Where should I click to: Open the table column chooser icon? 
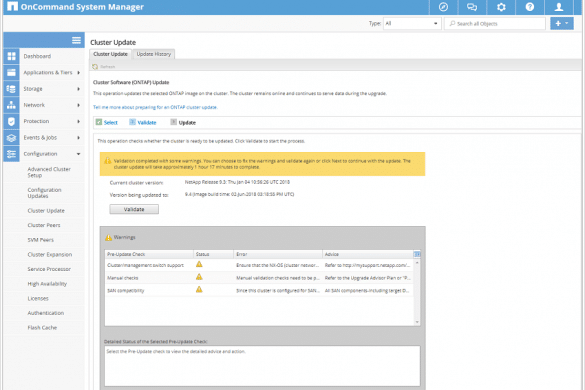(417, 254)
